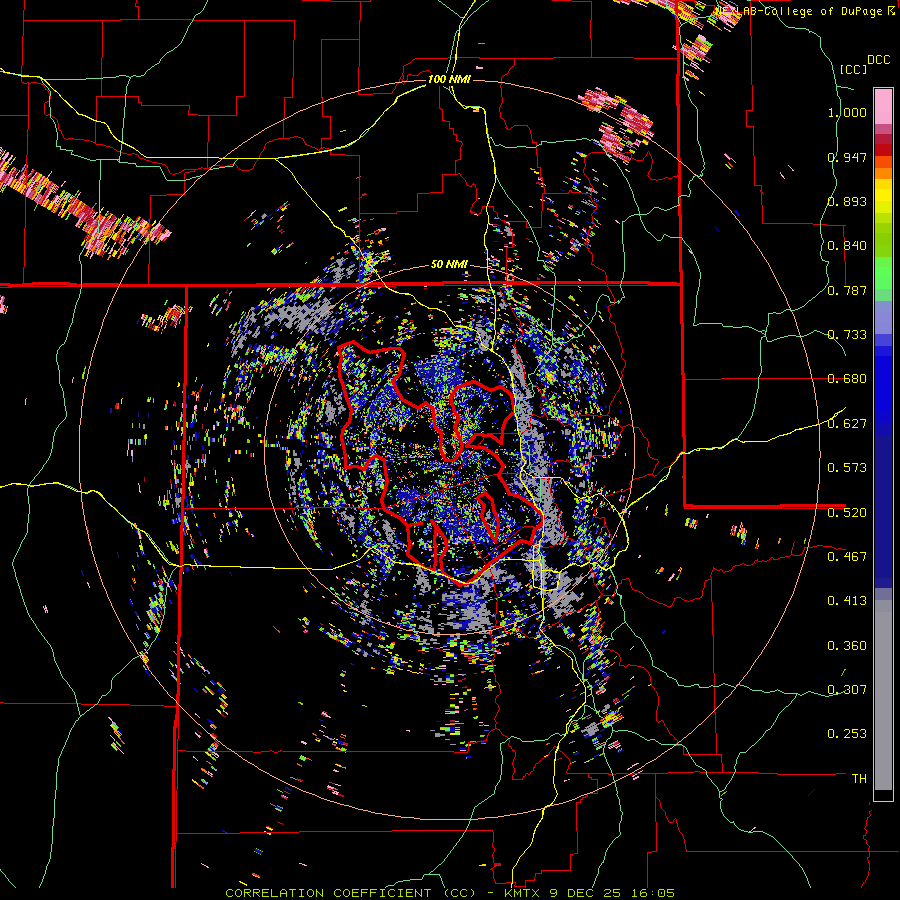Click the gray lower segment of color bar
Viewport: 900px width, 900px height.
[x=883, y=695]
